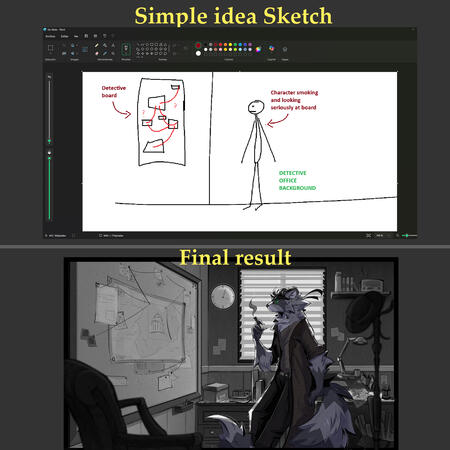The width and height of the screenshot is (450, 450).
Task: Select the Pencil tool
Action: tap(97, 45)
